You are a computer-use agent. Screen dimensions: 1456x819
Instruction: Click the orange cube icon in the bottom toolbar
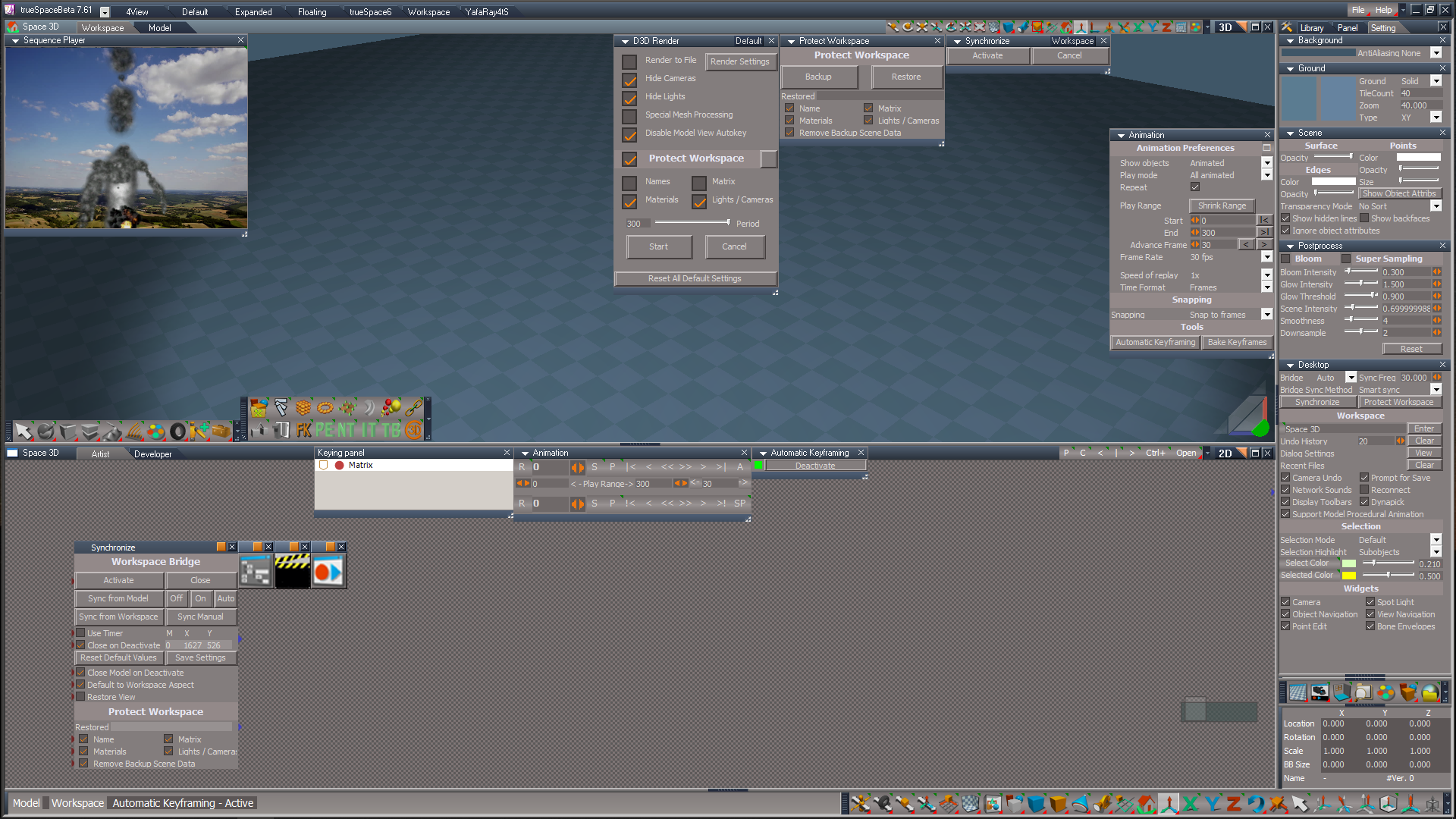click(1059, 804)
